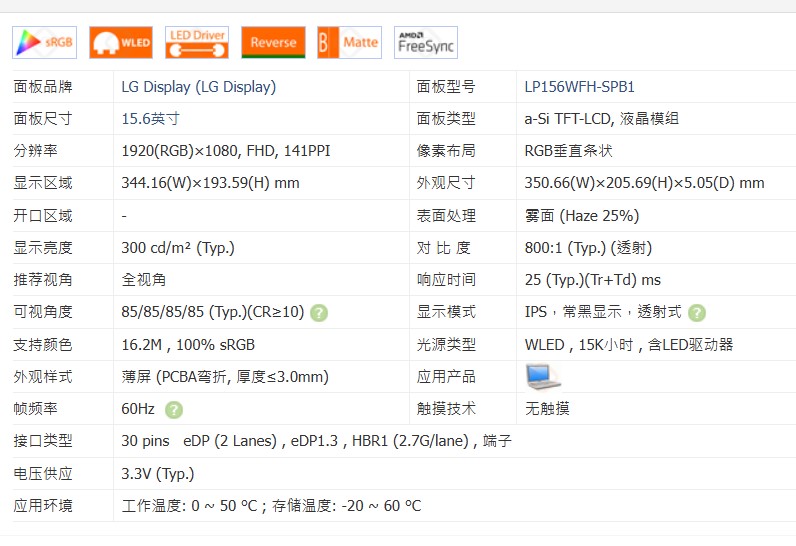Open help icon beside IPS display mode
The image size is (796, 546).
(x=697, y=313)
